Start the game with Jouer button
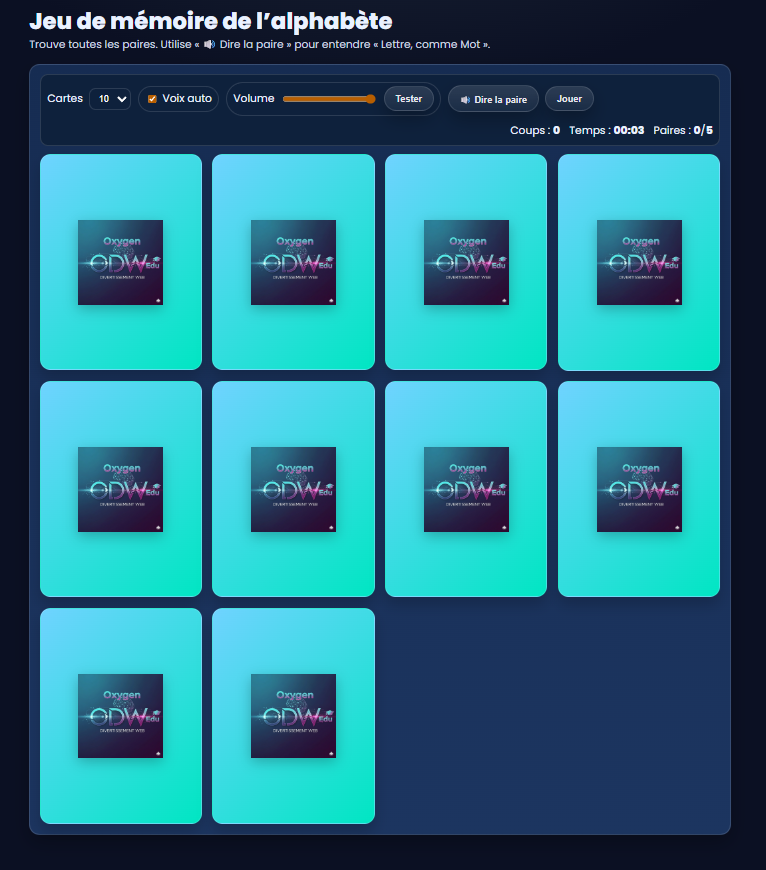The height and width of the screenshot is (870, 766). coord(569,99)
